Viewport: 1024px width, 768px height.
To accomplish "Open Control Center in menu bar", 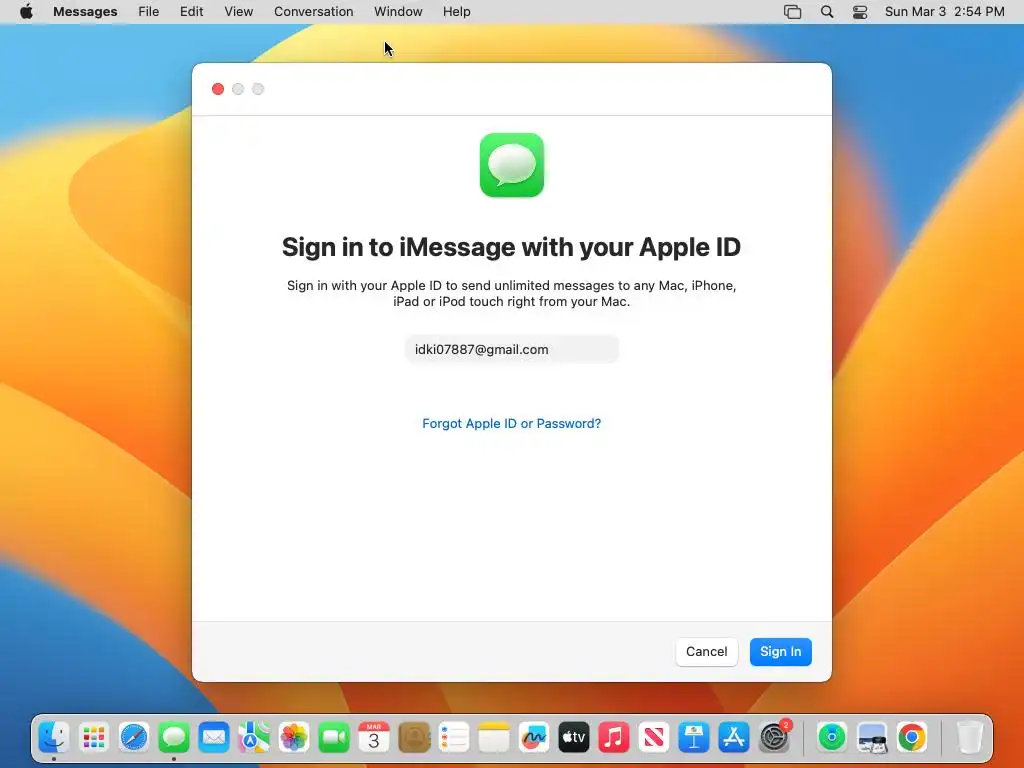I will click(x=860, y=12).
